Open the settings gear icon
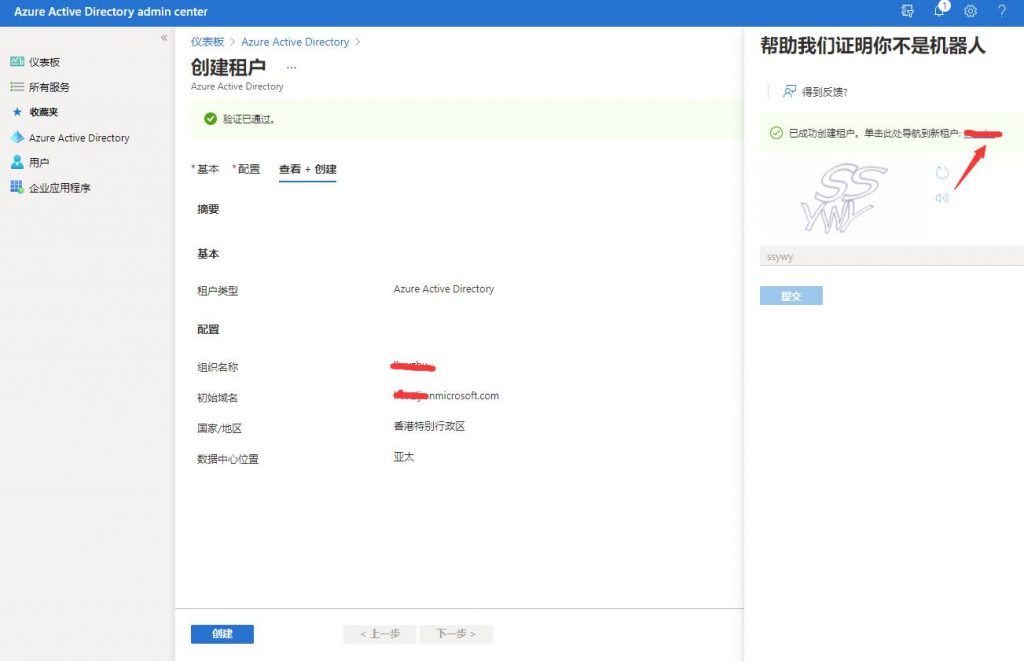Screen dimensions: 1024x661 (x=970, y=11)
